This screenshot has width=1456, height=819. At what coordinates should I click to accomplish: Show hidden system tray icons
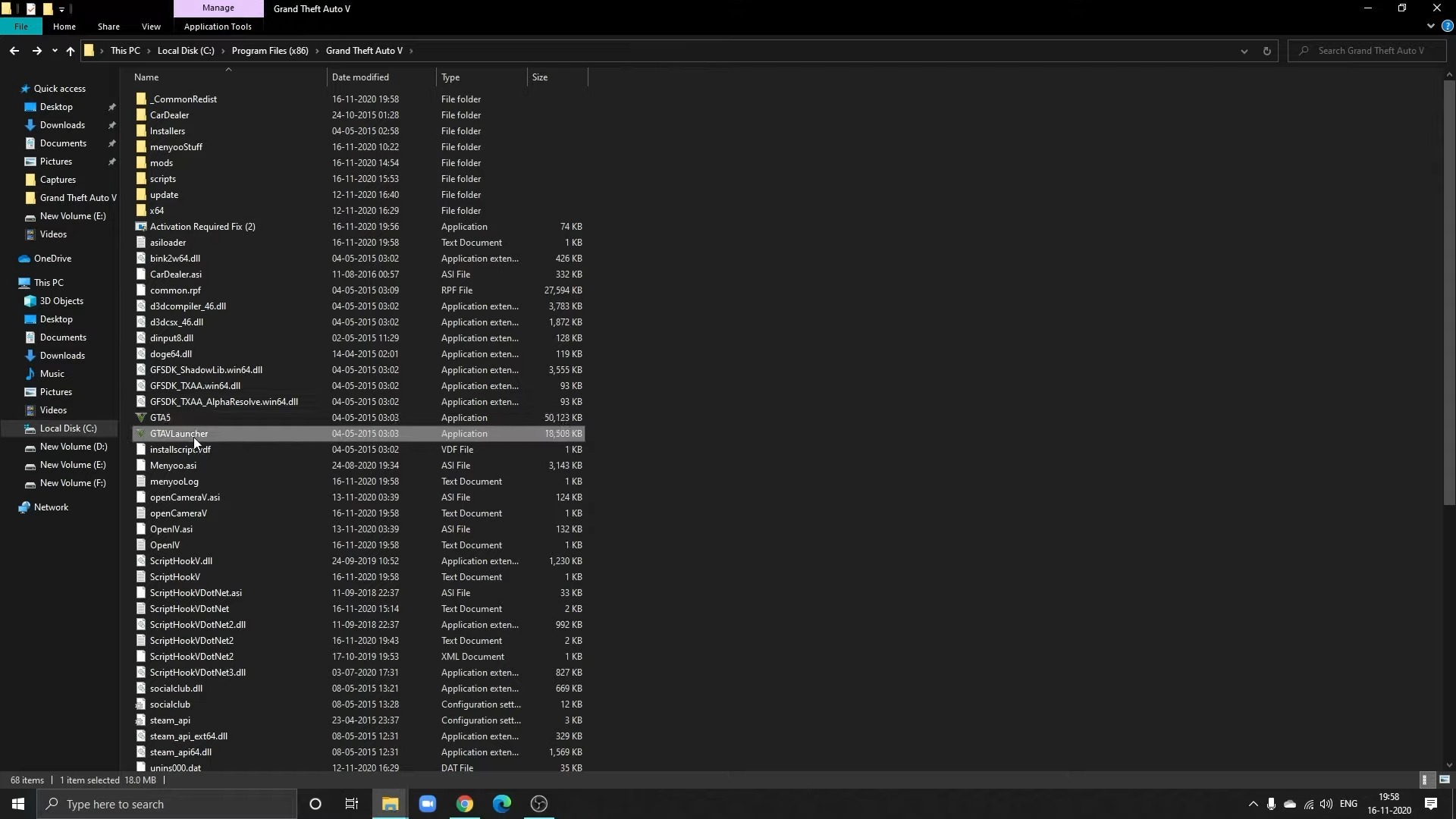click(1253, 804)
